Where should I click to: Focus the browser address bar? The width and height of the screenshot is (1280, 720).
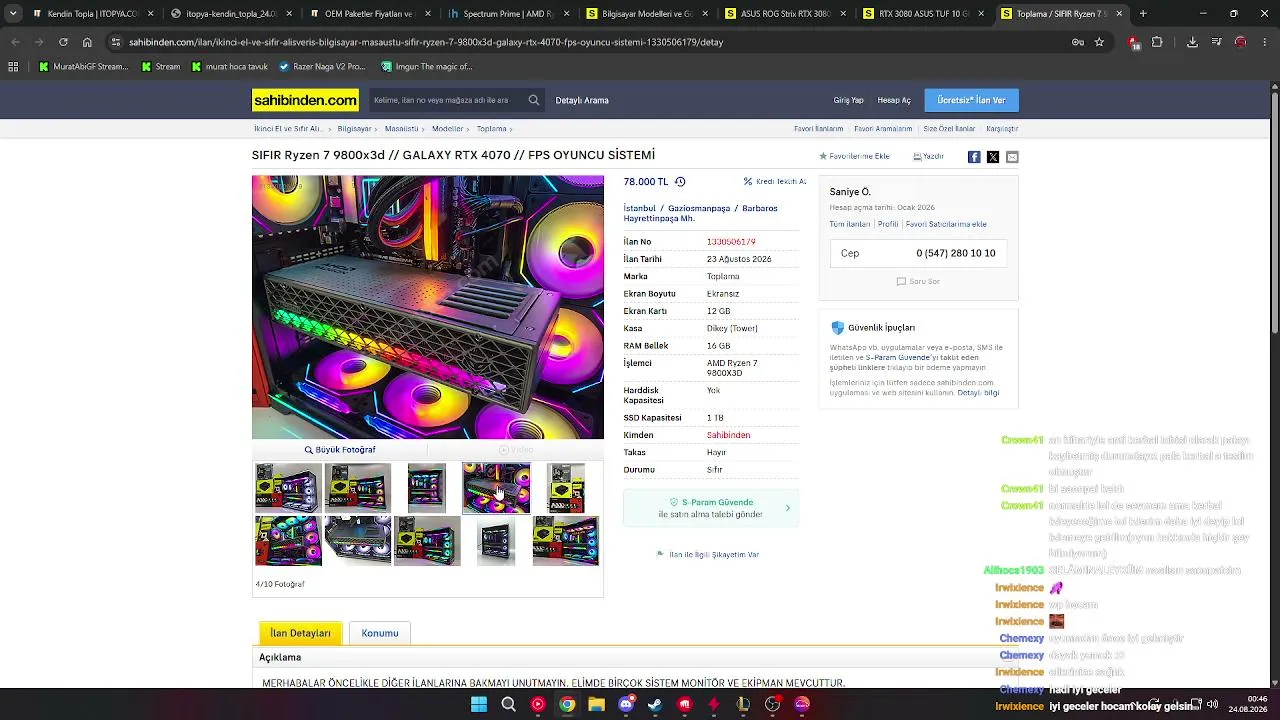coord(590,42)
